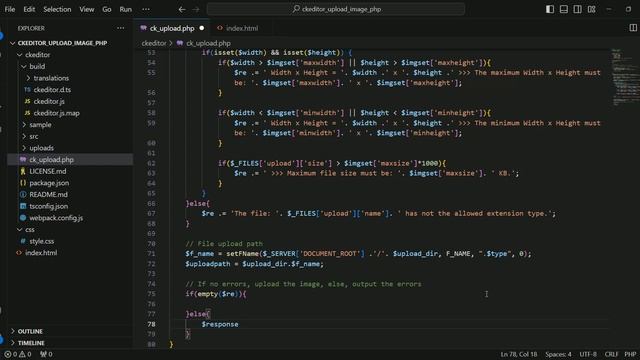Collapse the css folder
Viewport: 640px width, 360px height.
(30, 229)
